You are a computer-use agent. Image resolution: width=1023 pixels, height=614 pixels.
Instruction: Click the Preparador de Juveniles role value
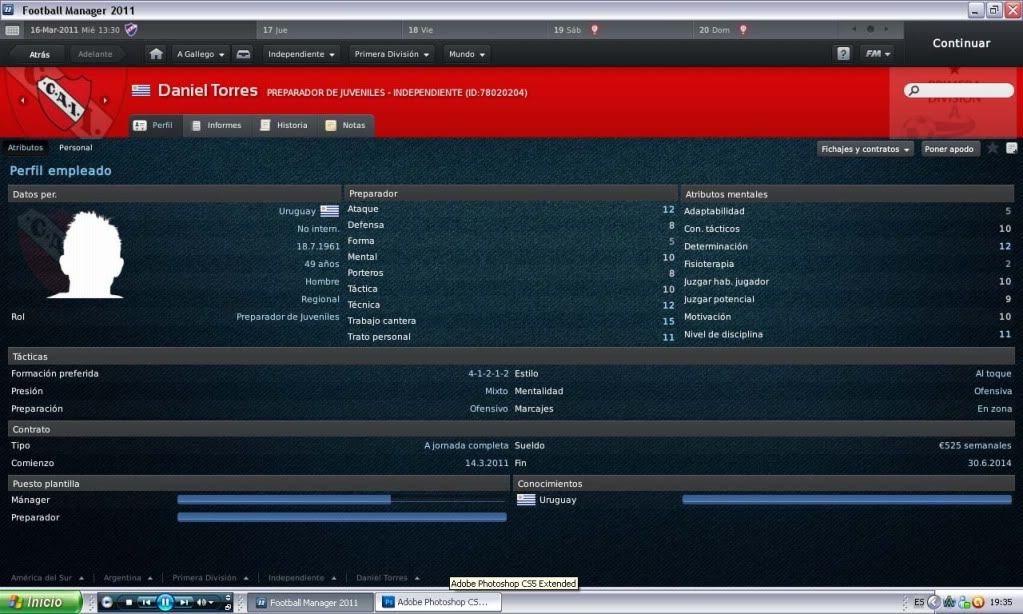(x=288, y=316)
